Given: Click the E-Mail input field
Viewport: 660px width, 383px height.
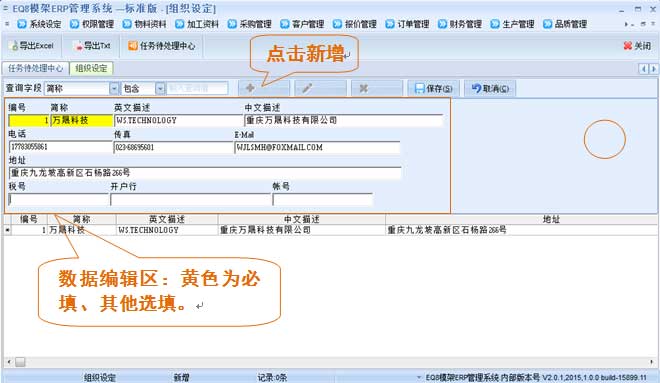Looking at the screenshot, I should point(317,147).
